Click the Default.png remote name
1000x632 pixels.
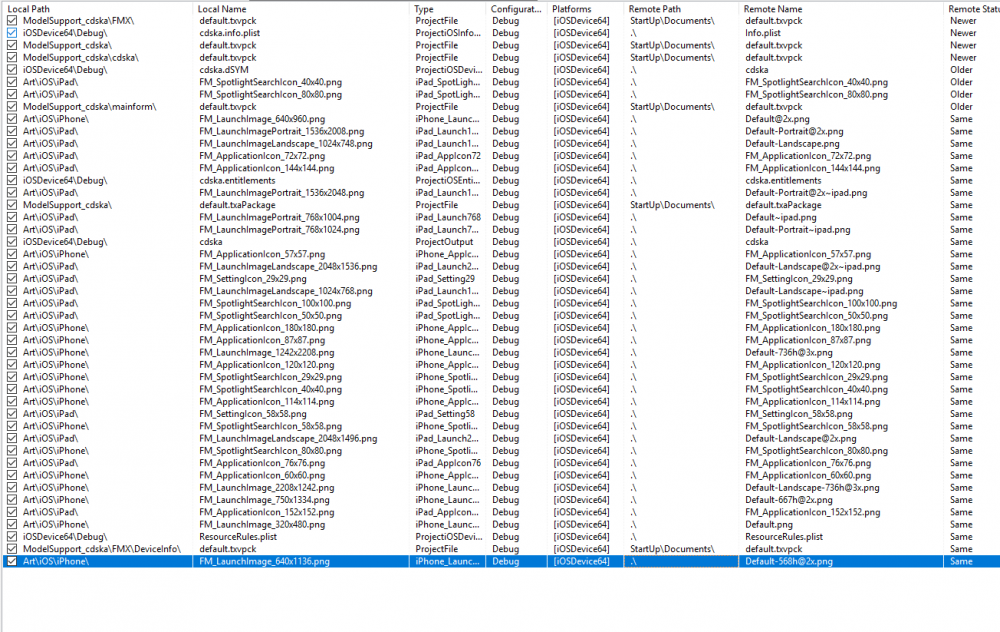[x=768, y=525]
